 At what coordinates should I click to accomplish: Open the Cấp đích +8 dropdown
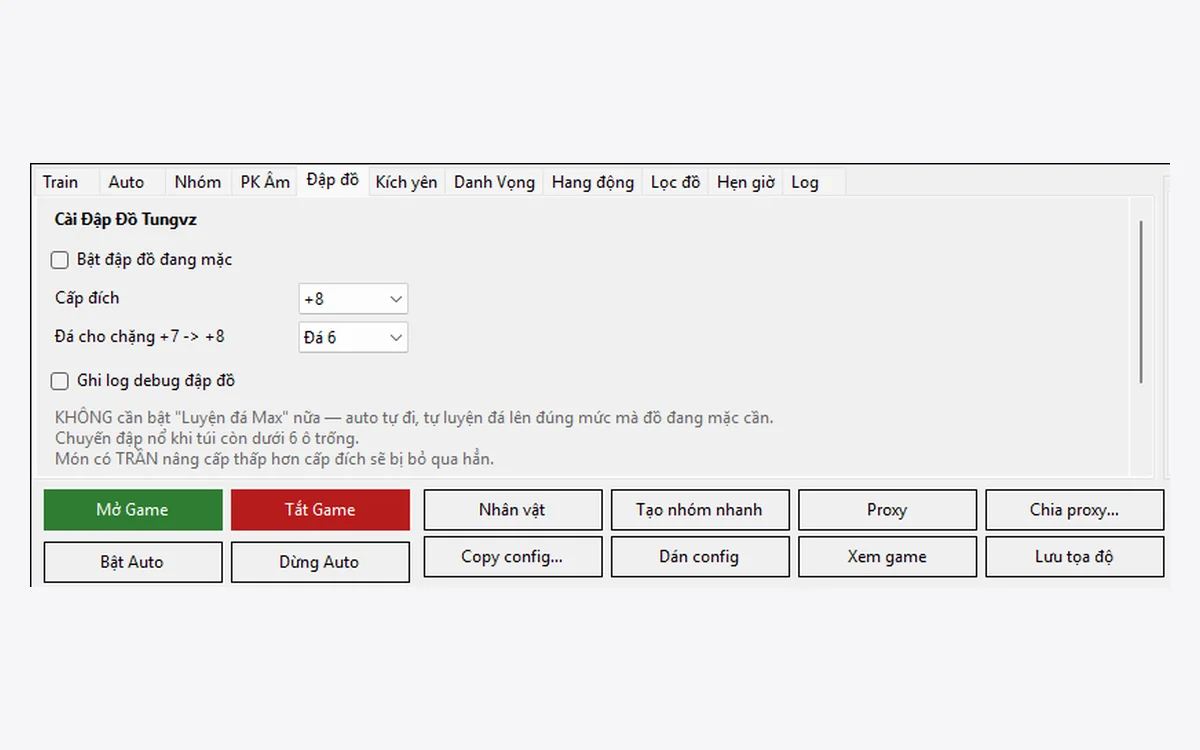click(x=353, y=299)
